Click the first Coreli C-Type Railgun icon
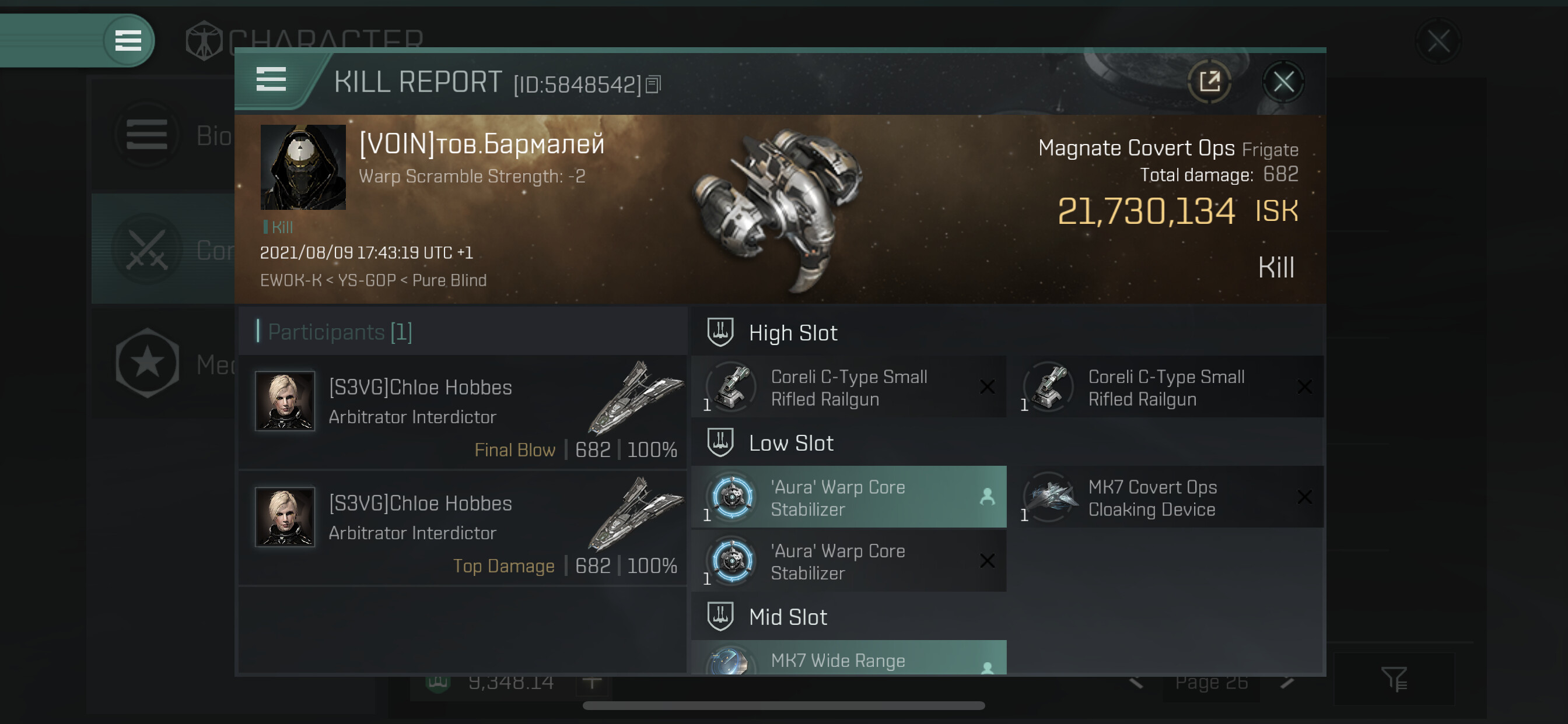Screen dimensions: 1568x724 click(732, 387)
